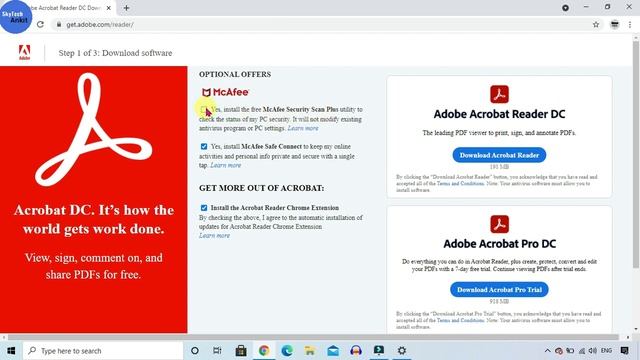Open the notification center icon

(624, 351)
